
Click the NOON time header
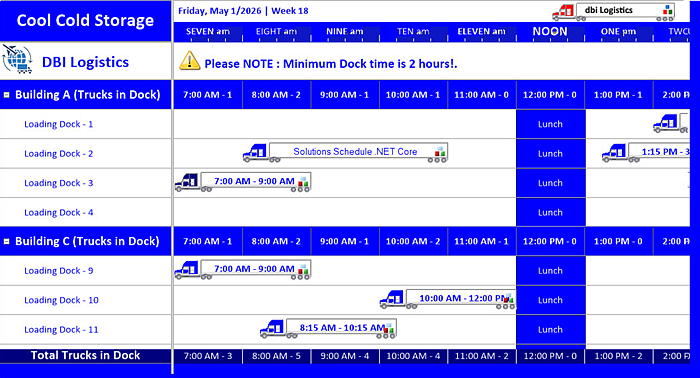coord(550,32)
